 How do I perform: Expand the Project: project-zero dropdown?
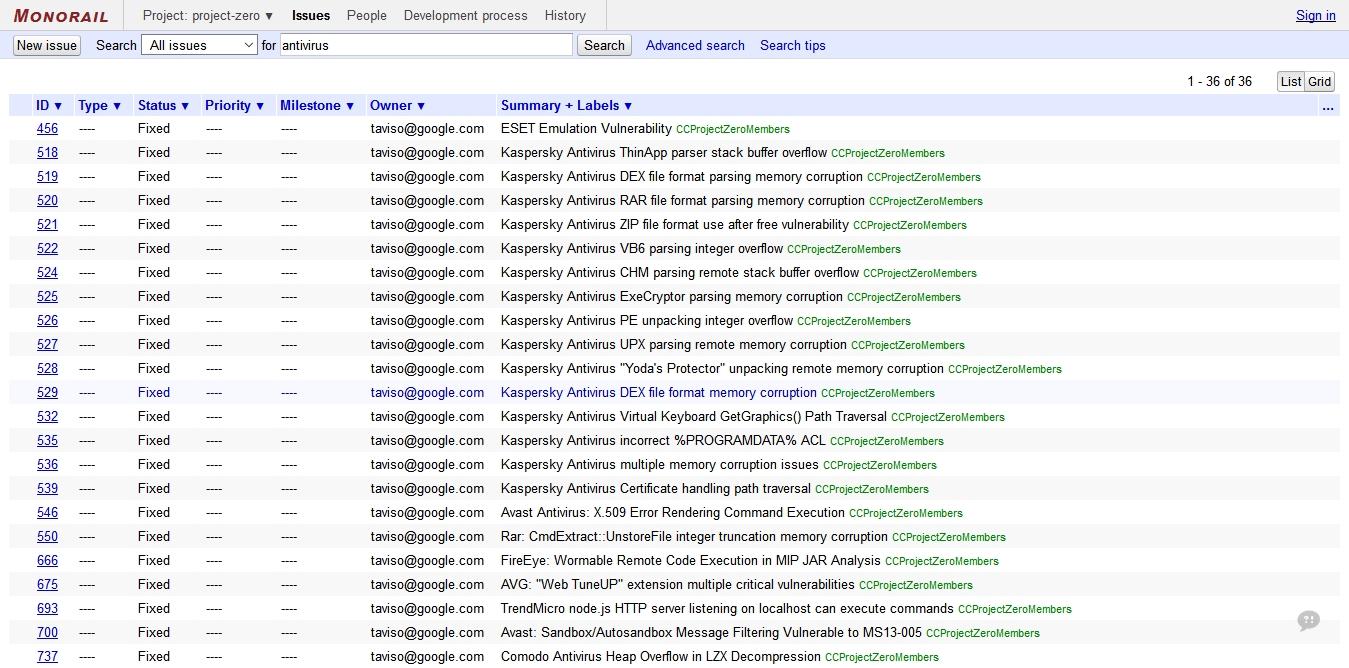click(x=208, y=15)
